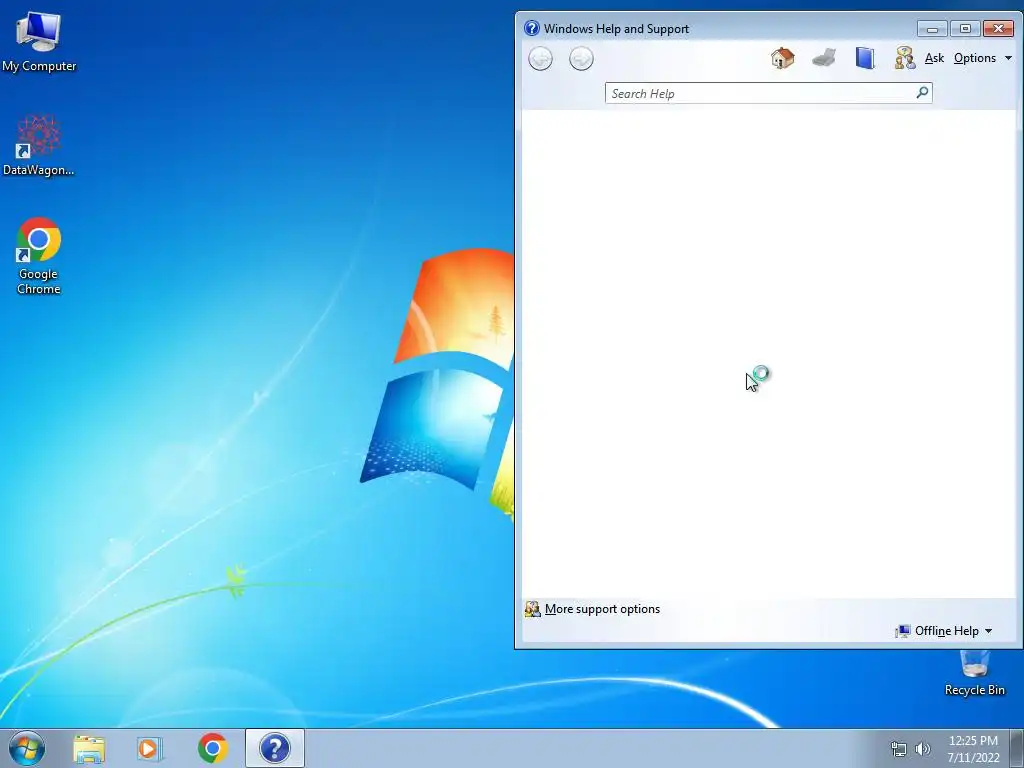Click the Ask text button
This screenshot has height=768, width=1024.
tap(935, 58)
